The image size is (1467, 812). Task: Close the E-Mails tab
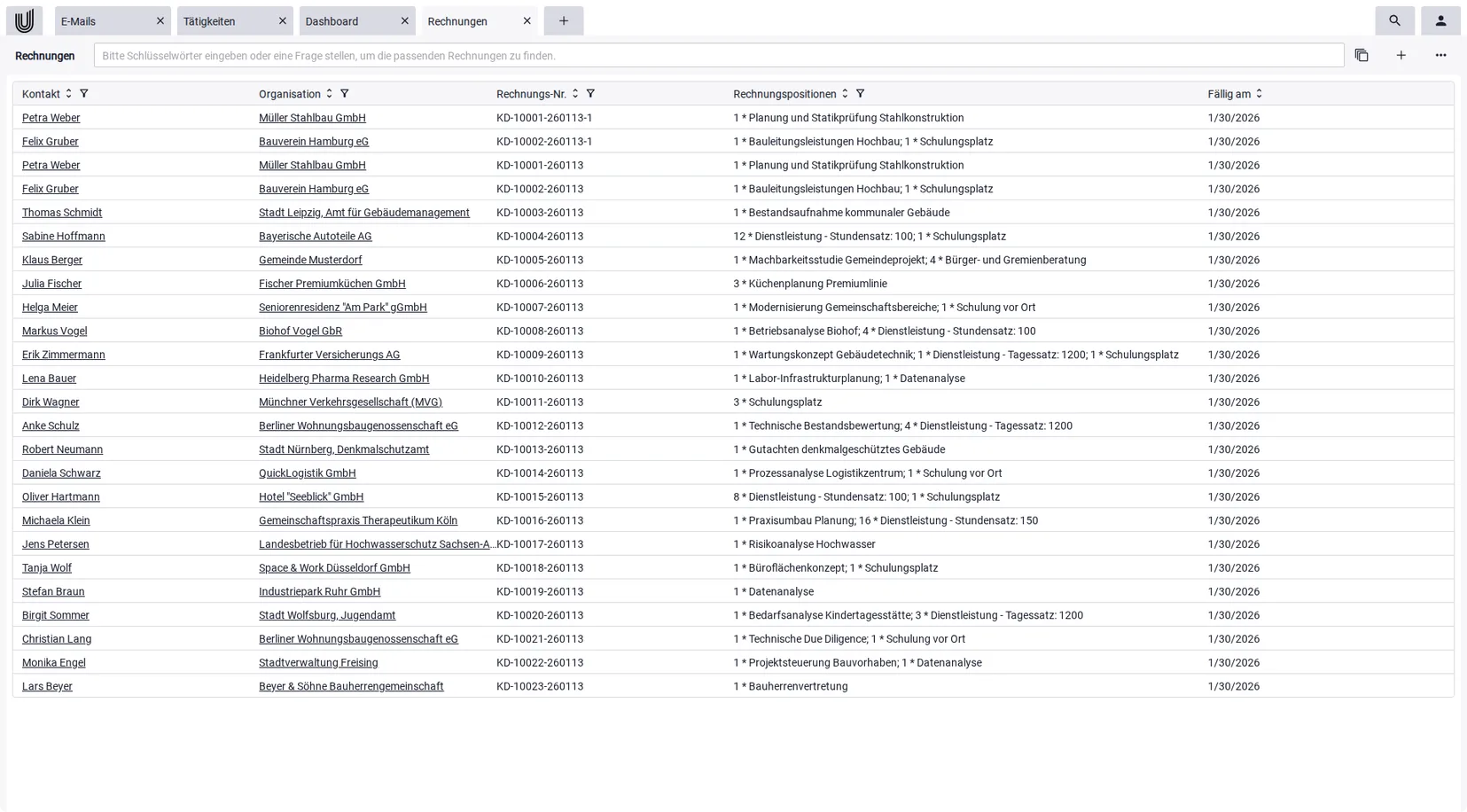tap(160, 20)
